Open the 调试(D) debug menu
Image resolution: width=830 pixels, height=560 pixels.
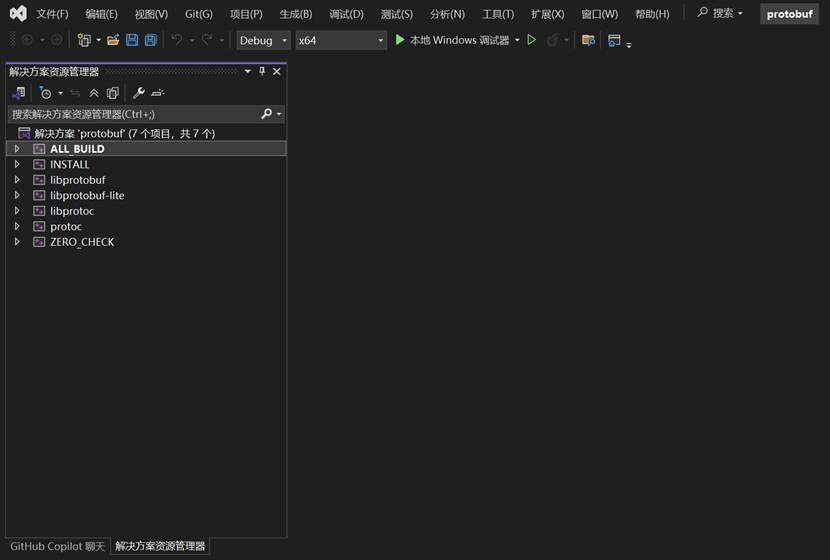346,14
